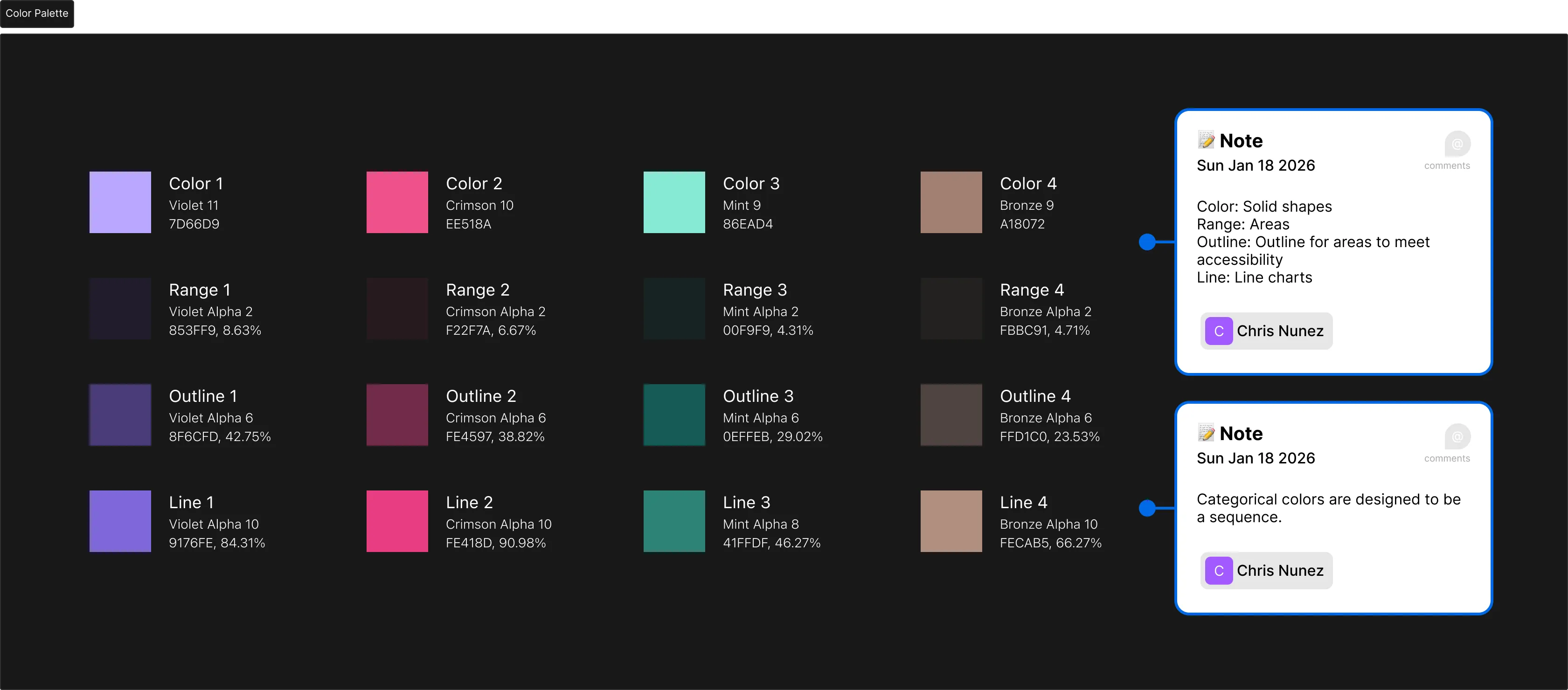Select the 'Line 3' title
Viewport: 1568px width, 690px height.
746,503
